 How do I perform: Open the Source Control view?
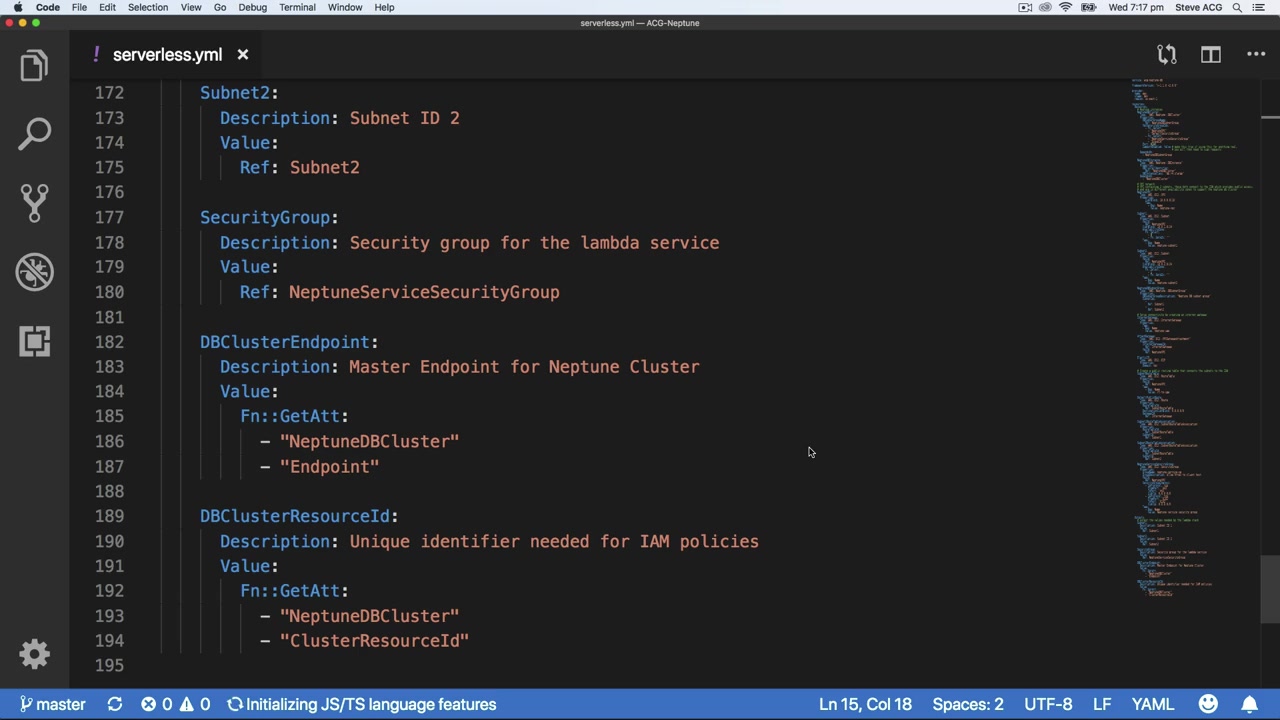(34, 203)
